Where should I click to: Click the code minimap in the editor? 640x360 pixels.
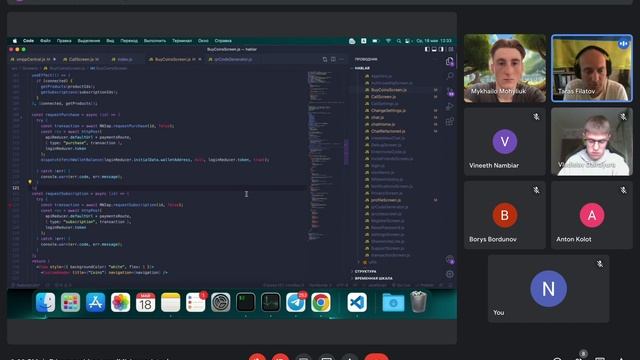[x=325, y=155]
